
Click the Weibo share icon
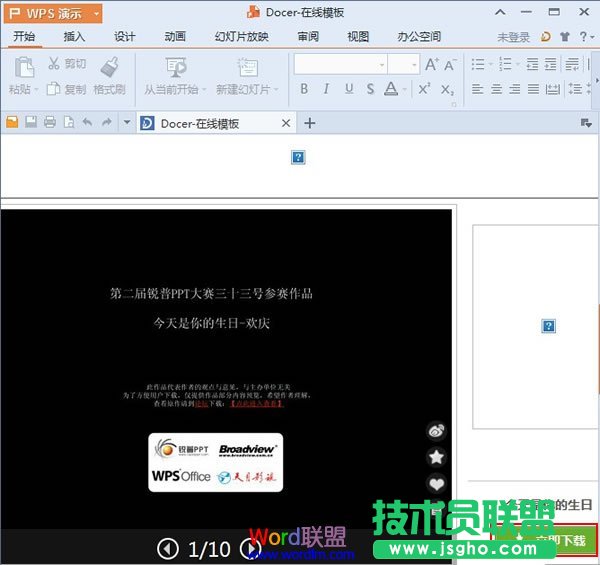[436, 431]
